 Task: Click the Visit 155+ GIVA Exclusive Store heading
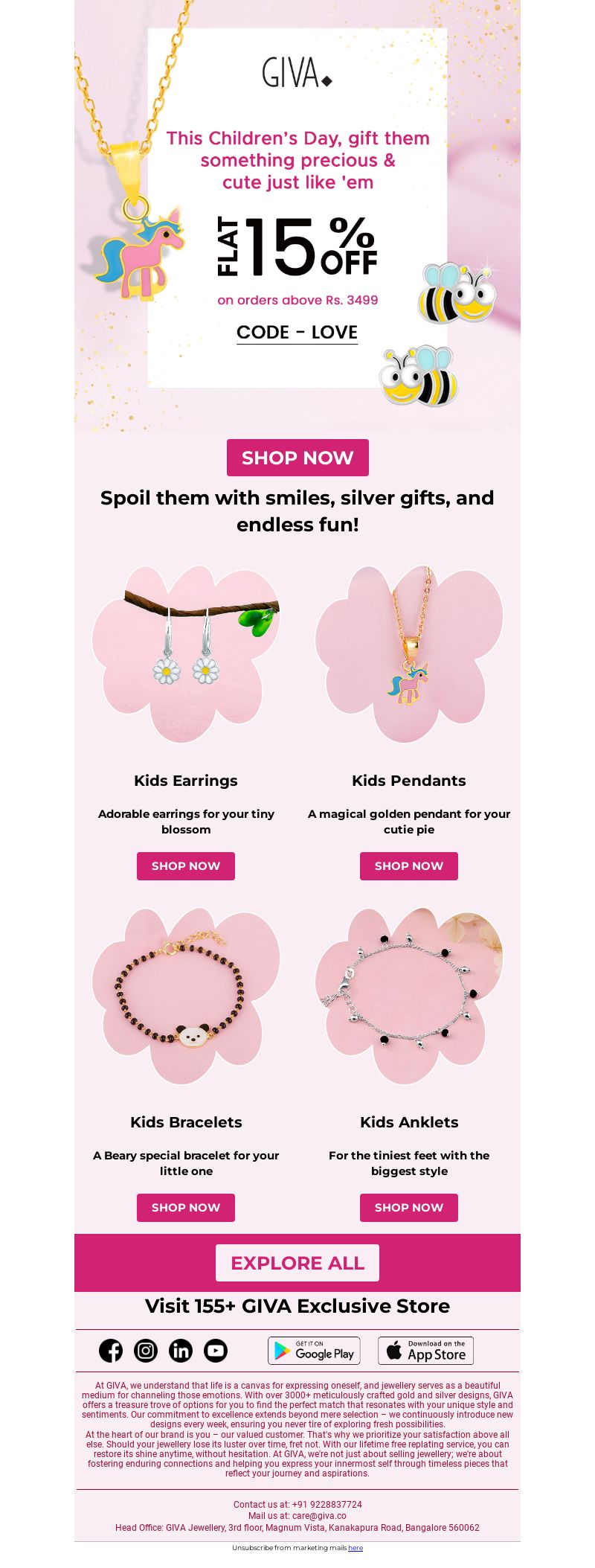pyautogui.click(x=297, y=1306)
